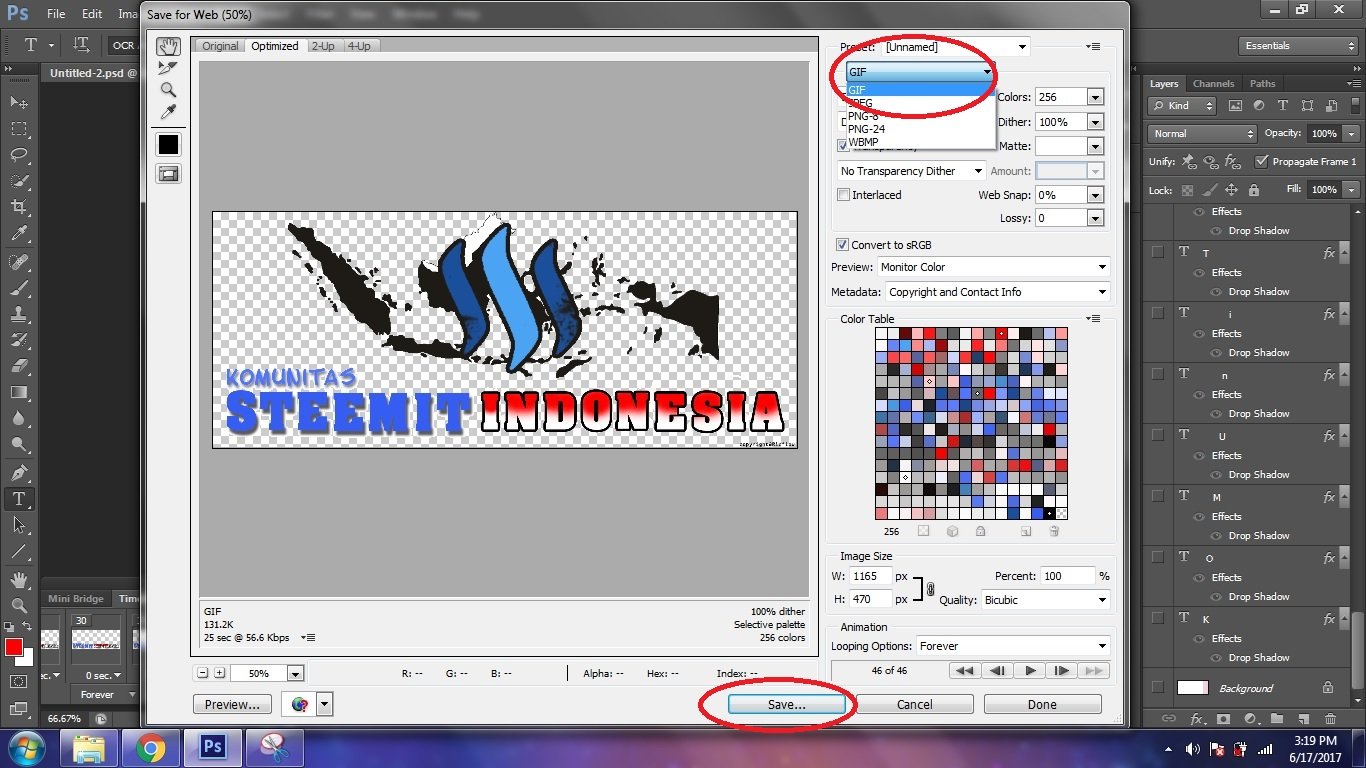Add new color to Color Table icon

1026,532
